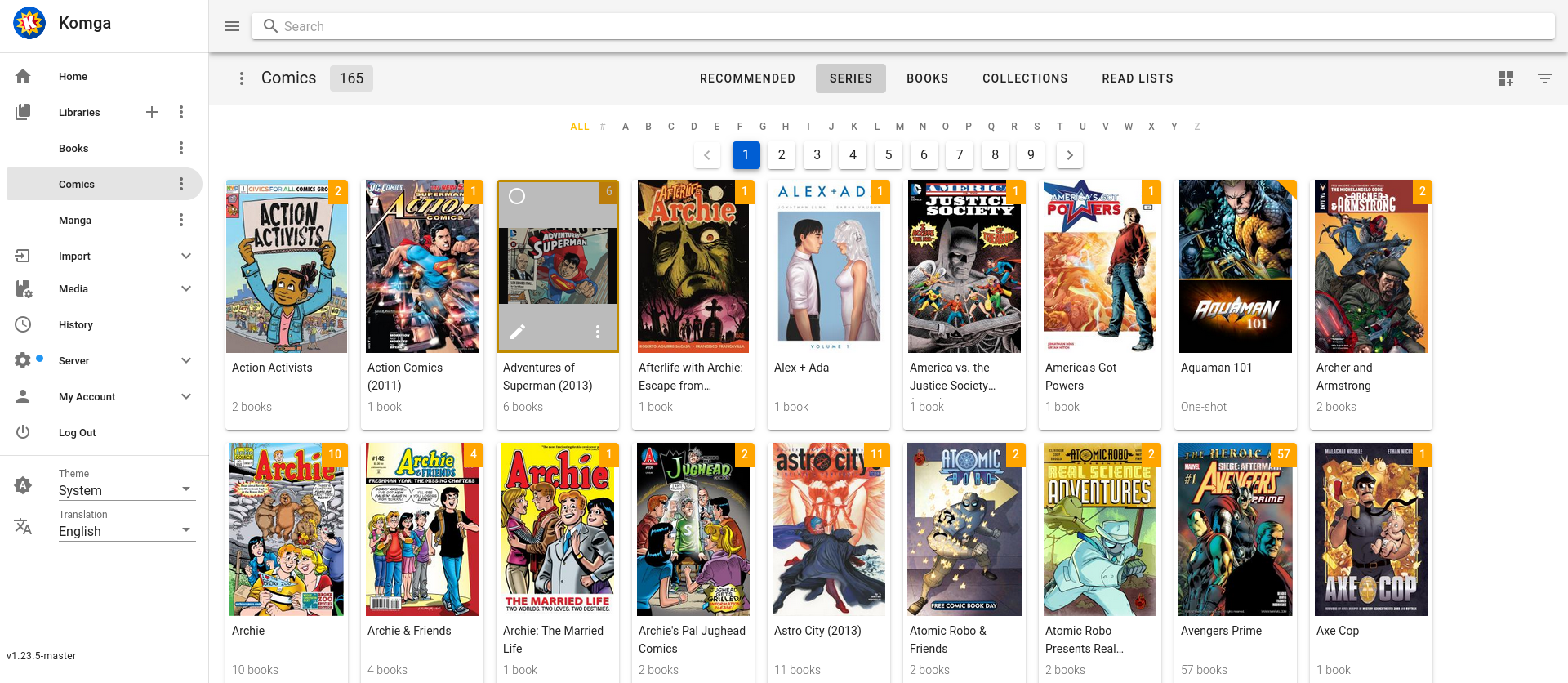Switch to the Read Lists tab
1568x683 pixels.
coord(1138,78)
